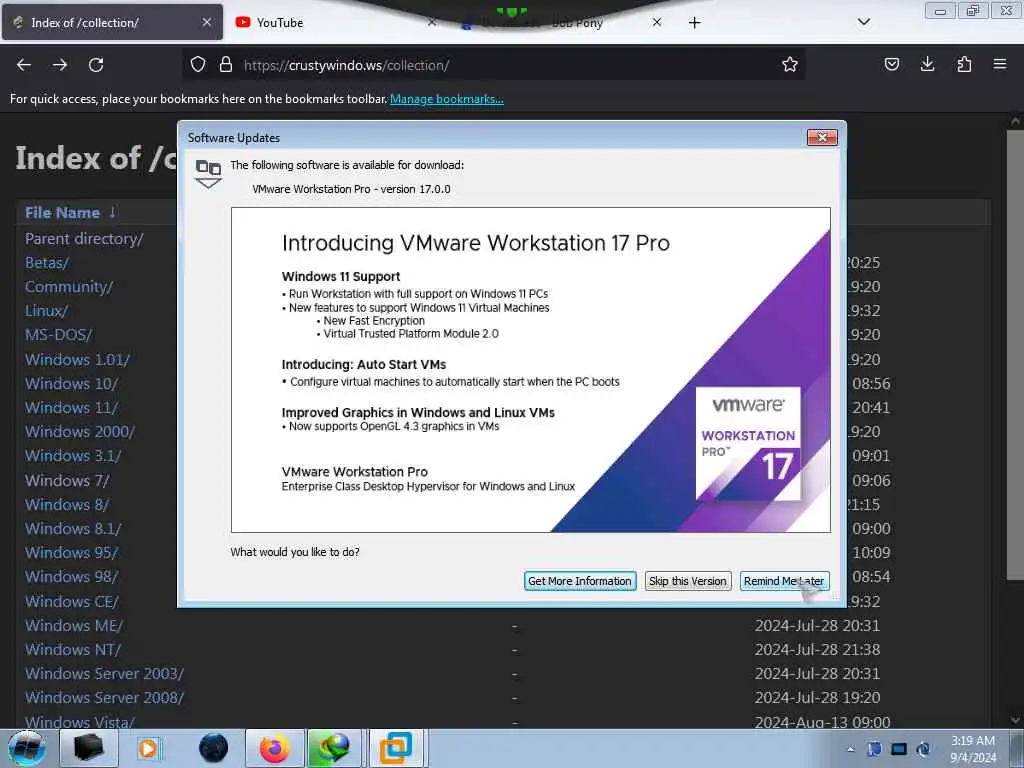Switch to the Bob Pony tab

[x=562, y=23]
